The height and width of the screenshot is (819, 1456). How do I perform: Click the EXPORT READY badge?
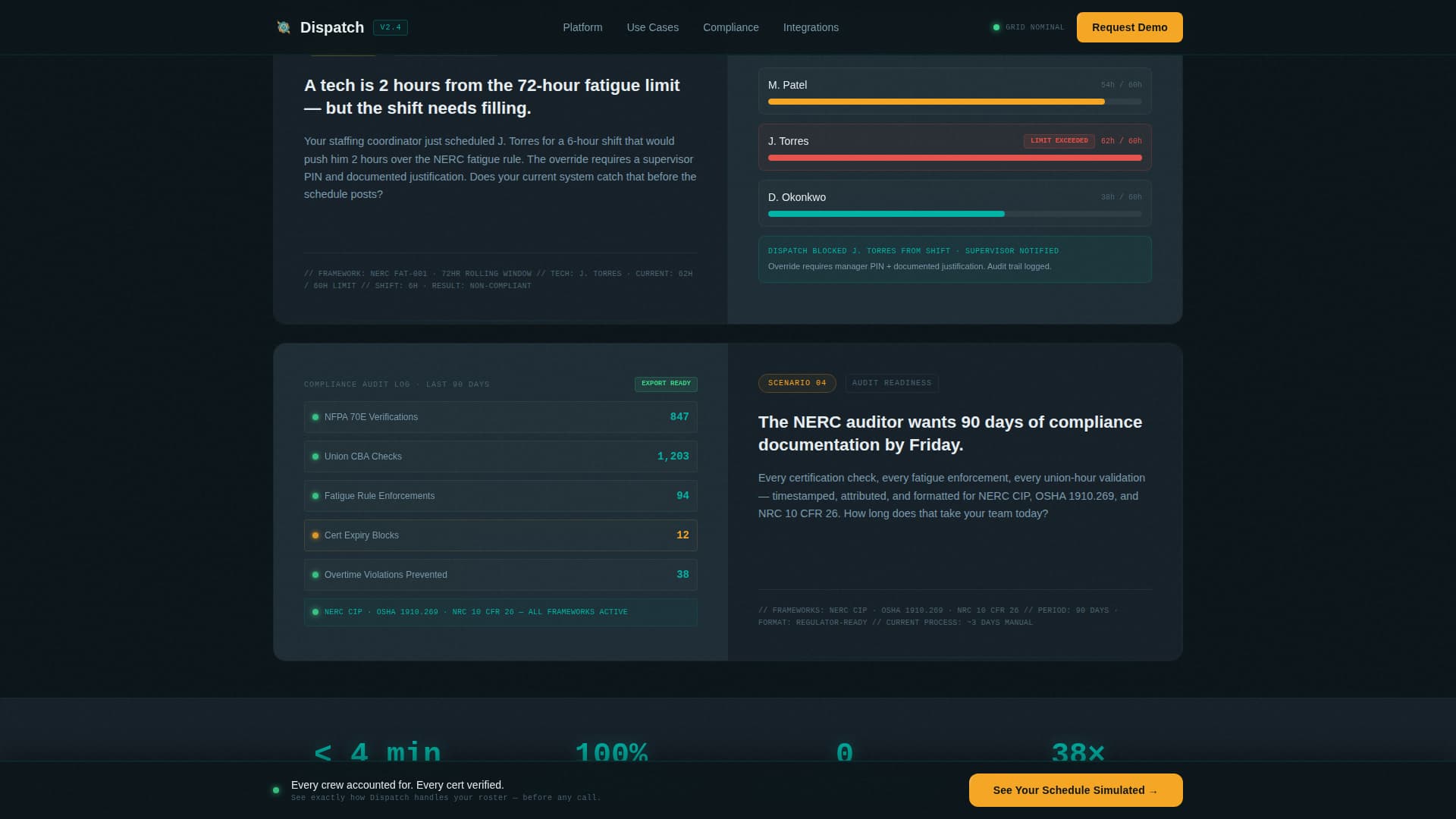coord(666,384)
